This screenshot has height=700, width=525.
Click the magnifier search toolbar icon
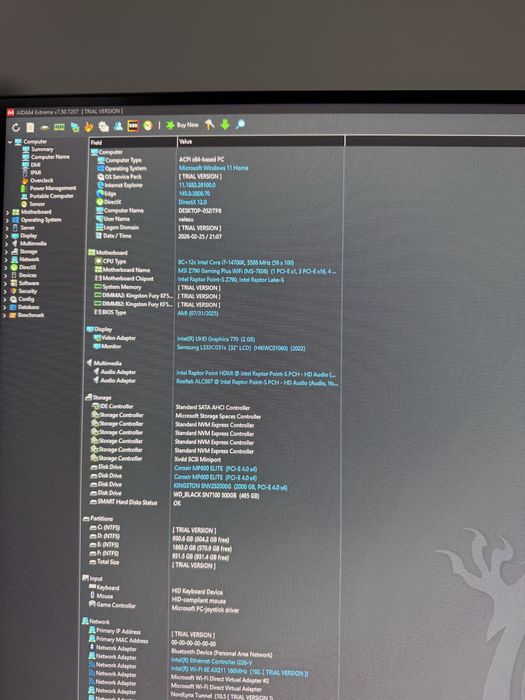(240, 124)
